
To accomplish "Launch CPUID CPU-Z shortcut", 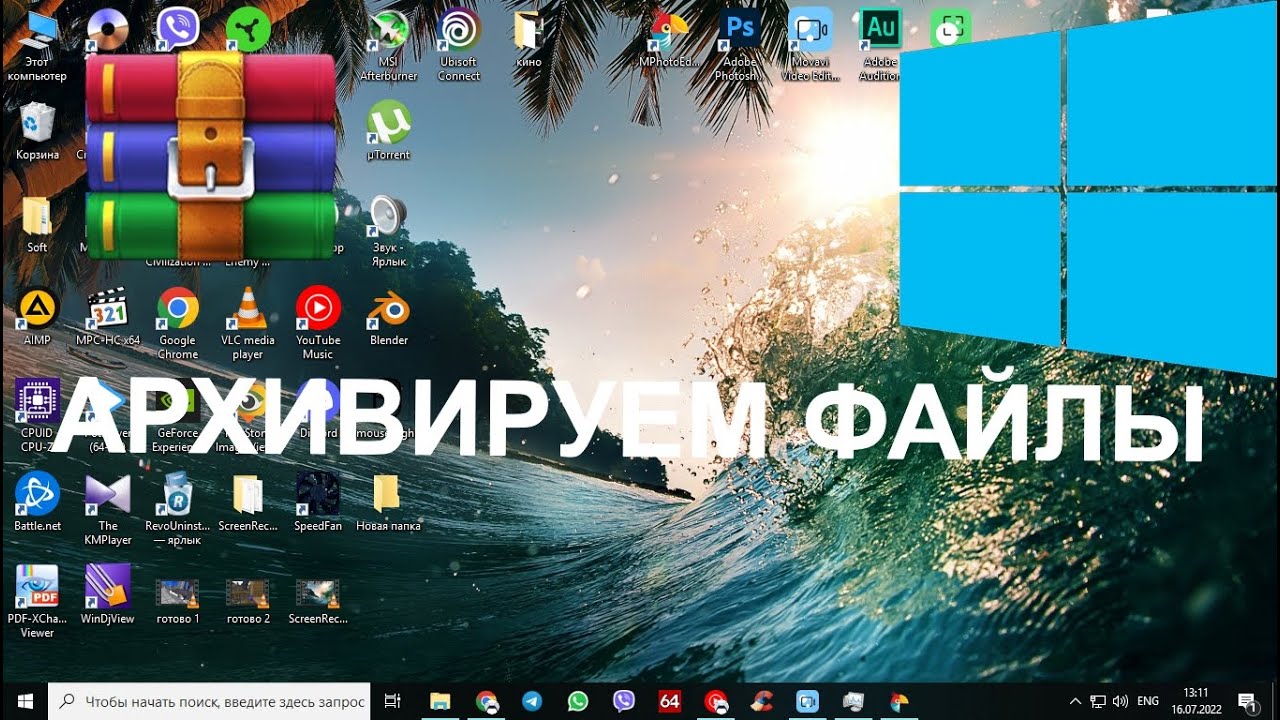I will [37, 416].
